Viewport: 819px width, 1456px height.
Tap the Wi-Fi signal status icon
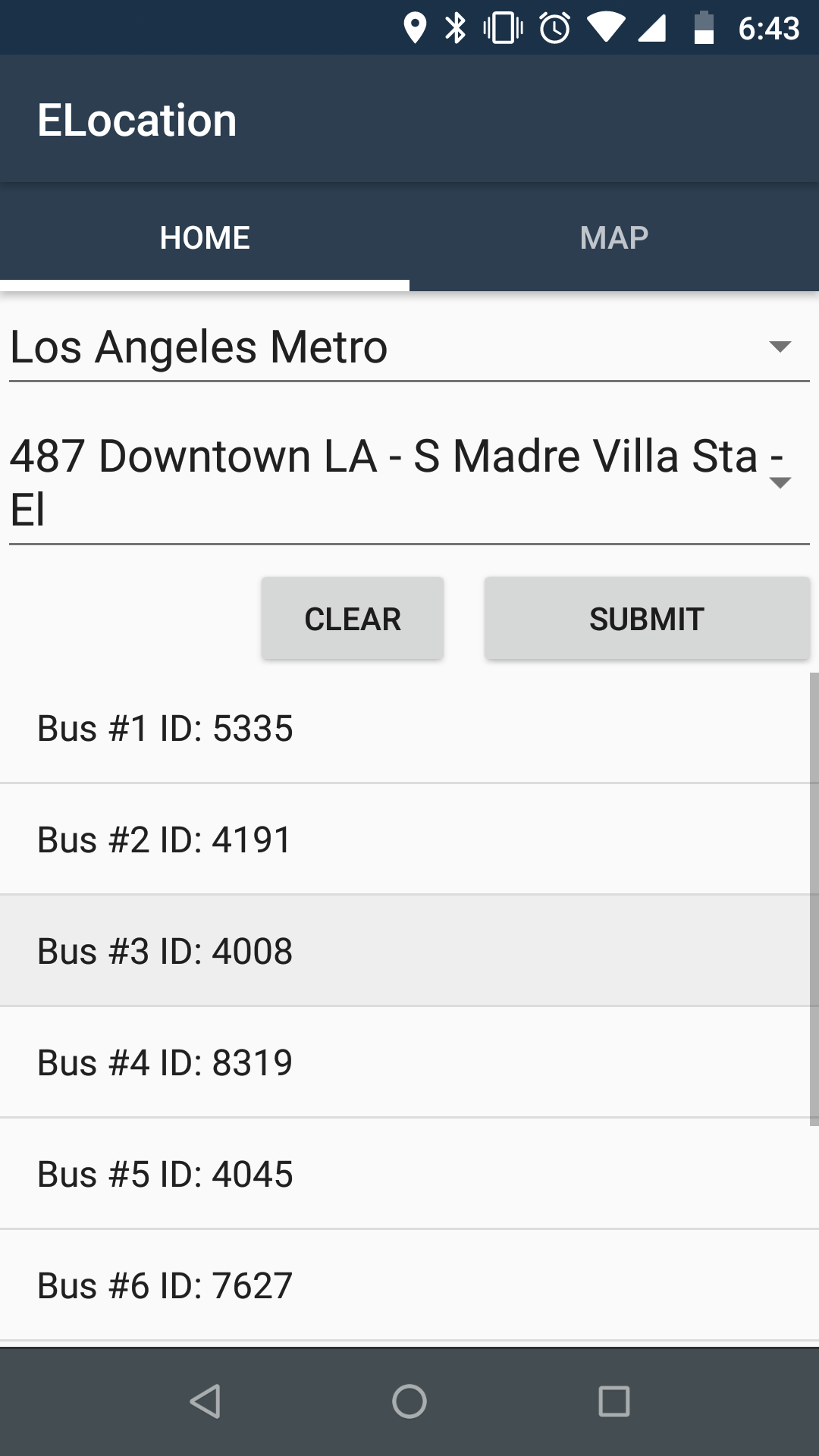coord(605,28)
